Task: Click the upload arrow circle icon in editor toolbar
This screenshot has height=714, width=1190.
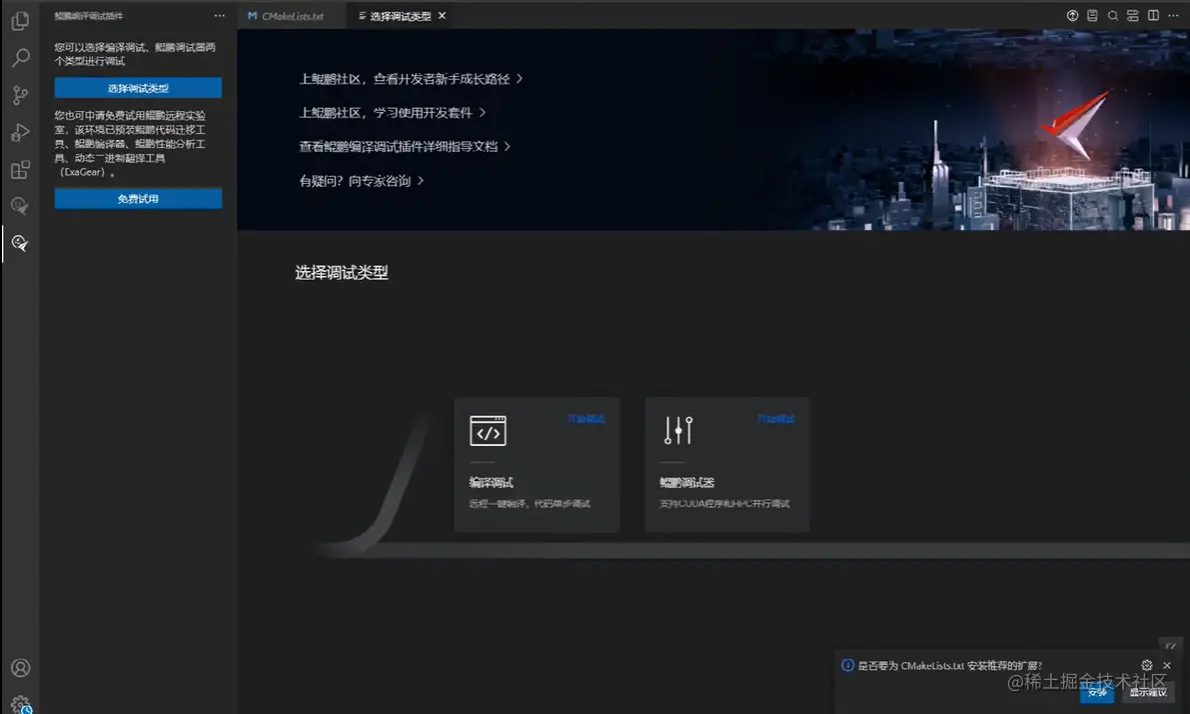Action: pyautogui.click(x=1072, y=15)
